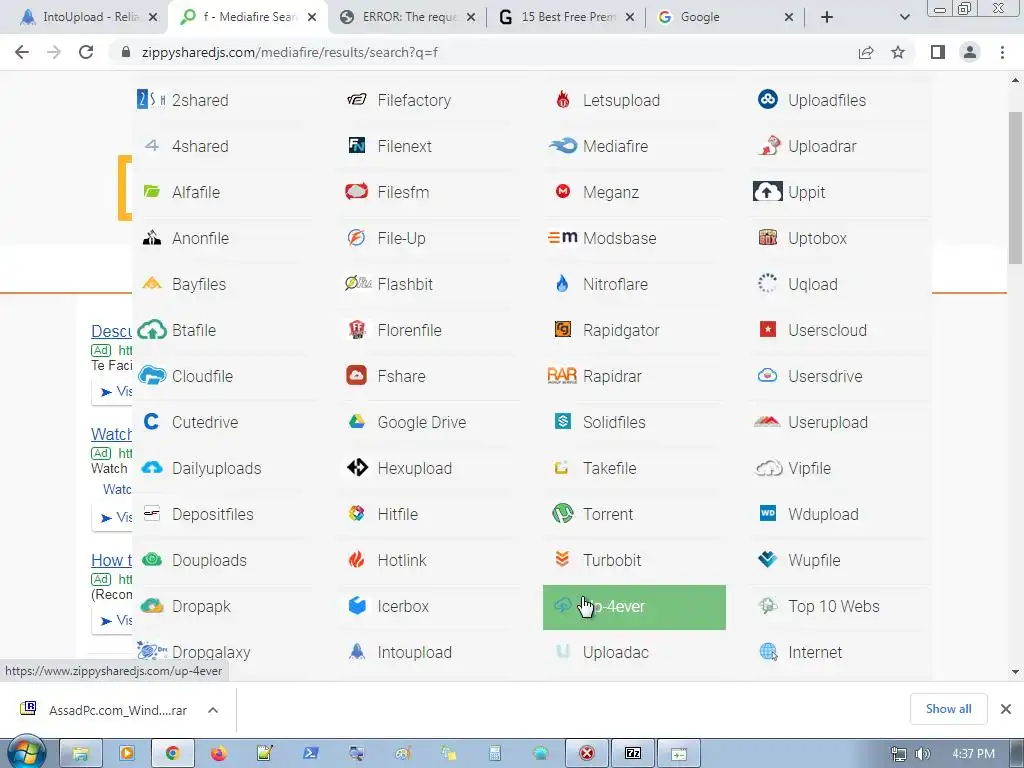Click the Fshare red cloud icon
Image resolution: width=1024 pixels, height=768 pixels.
point(357,376)
